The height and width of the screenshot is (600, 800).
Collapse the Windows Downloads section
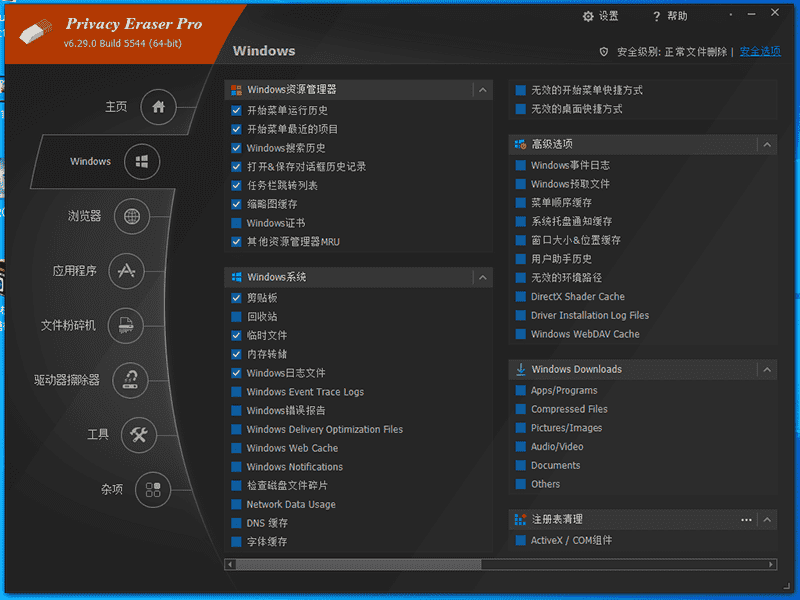pos(767,369)
